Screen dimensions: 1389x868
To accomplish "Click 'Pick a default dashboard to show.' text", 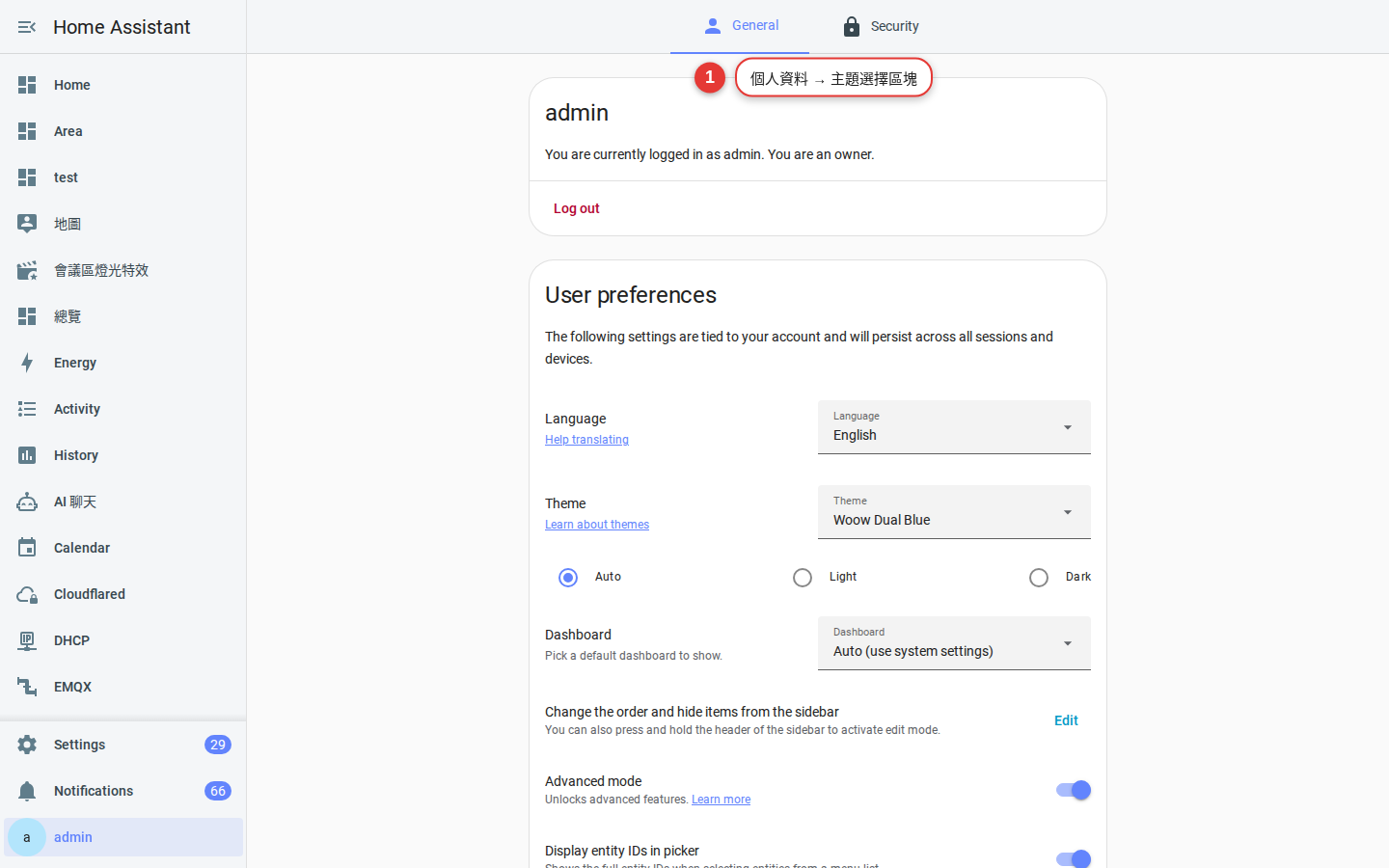I will coord(634,656).
